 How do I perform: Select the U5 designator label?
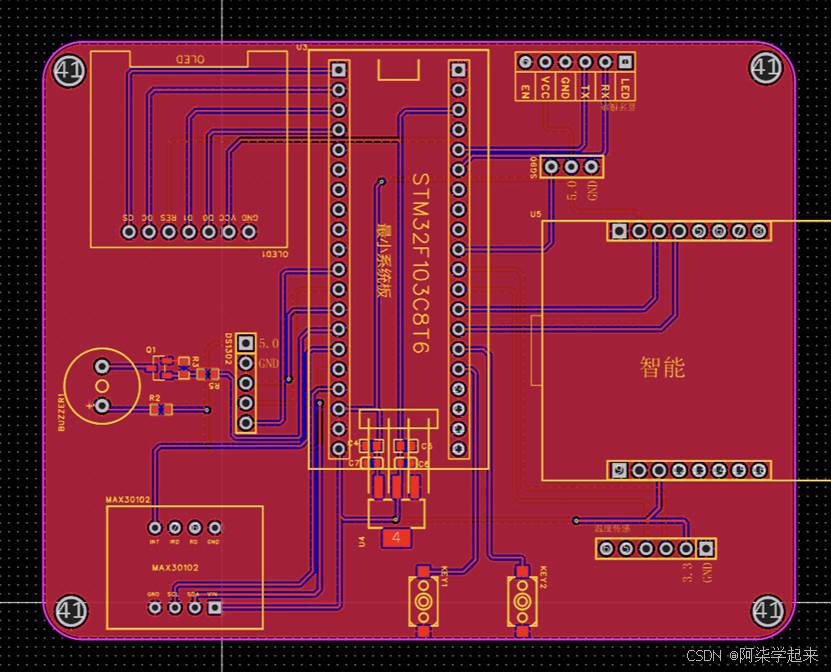coord(536,214)
